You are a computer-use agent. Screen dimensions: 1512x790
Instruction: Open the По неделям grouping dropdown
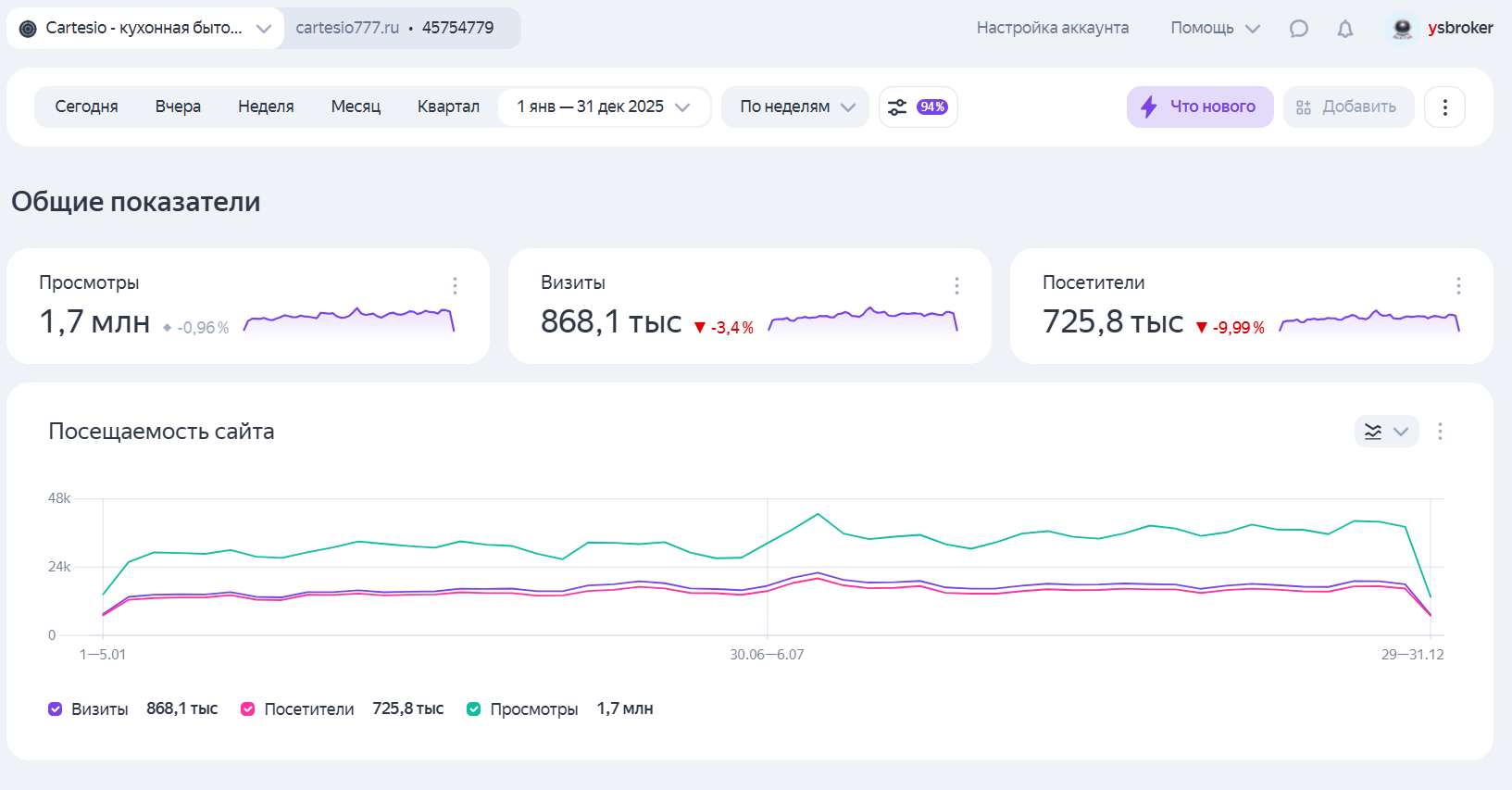coord(795,107)
